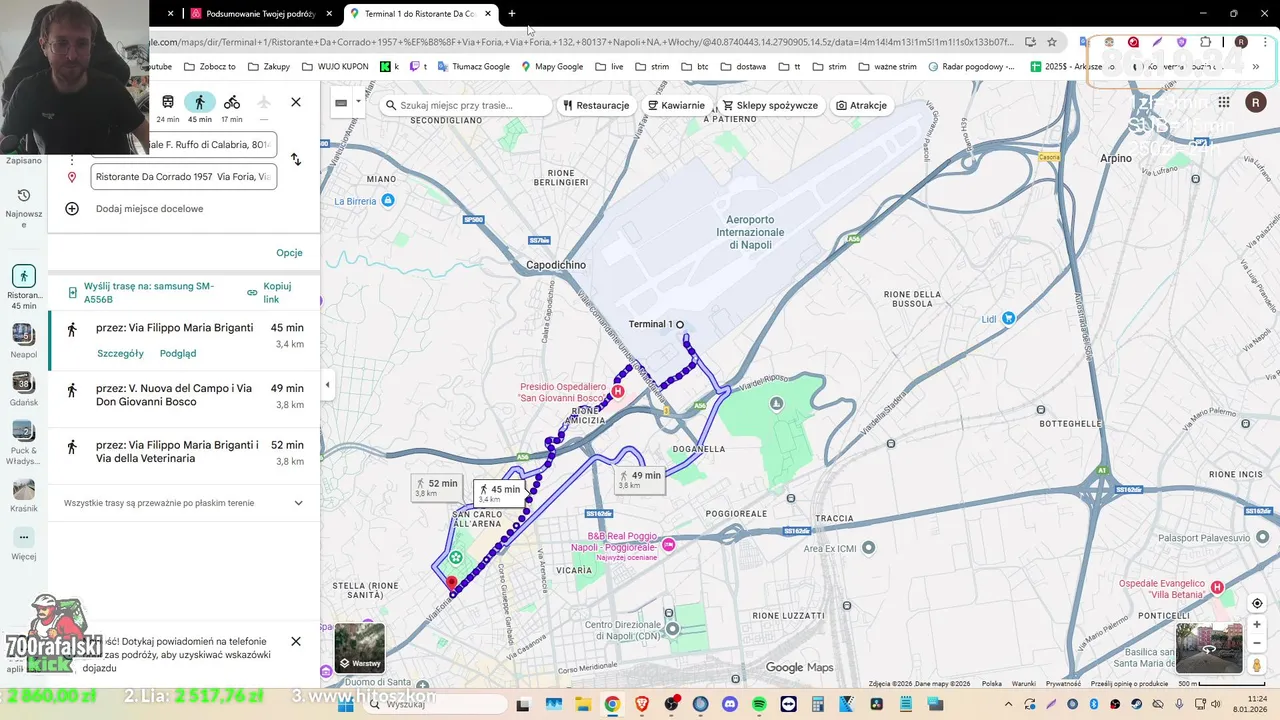Add a destination with the plus icon

pos(72,209)
